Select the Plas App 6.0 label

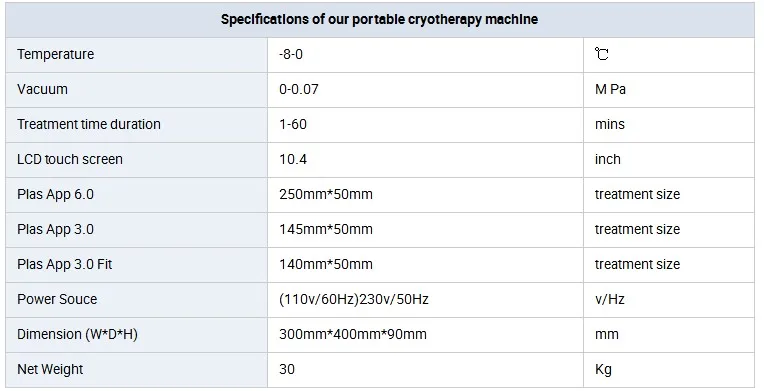click(x=55, y=195)
